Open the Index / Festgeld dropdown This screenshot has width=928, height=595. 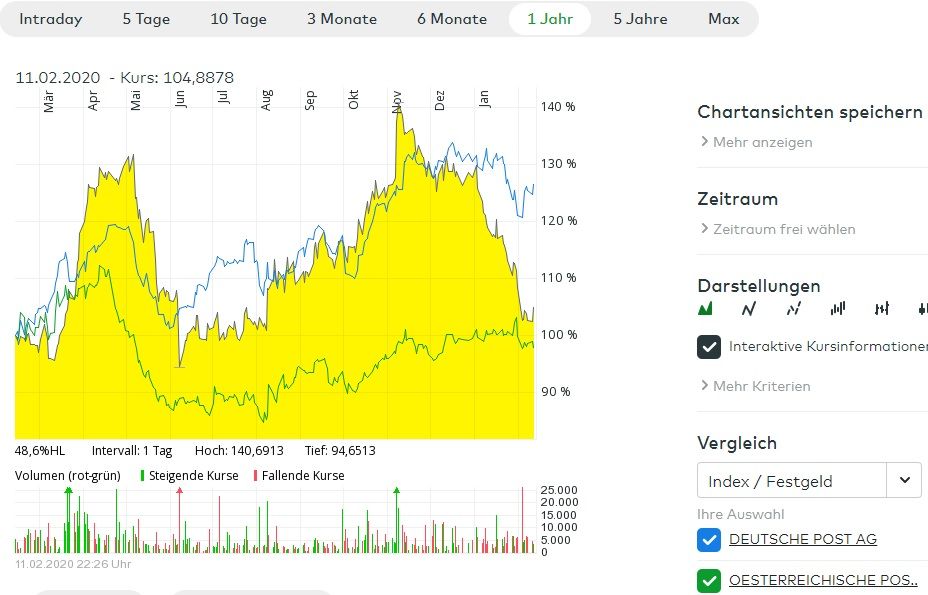tap(904, 481)
